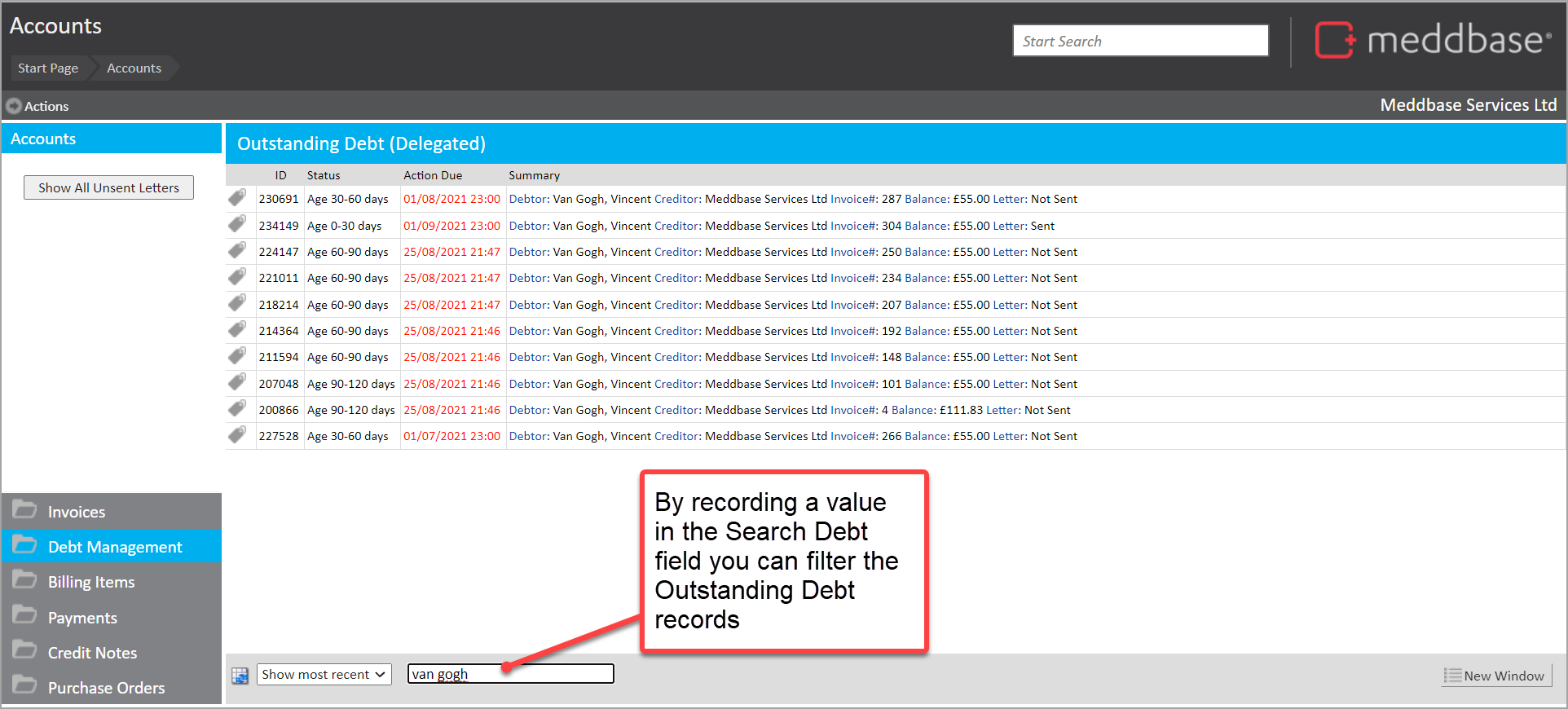This screenshot has width=1568, height=709.
Task: Click the debt search field containing van gogh
Action: tap(510, 674)
